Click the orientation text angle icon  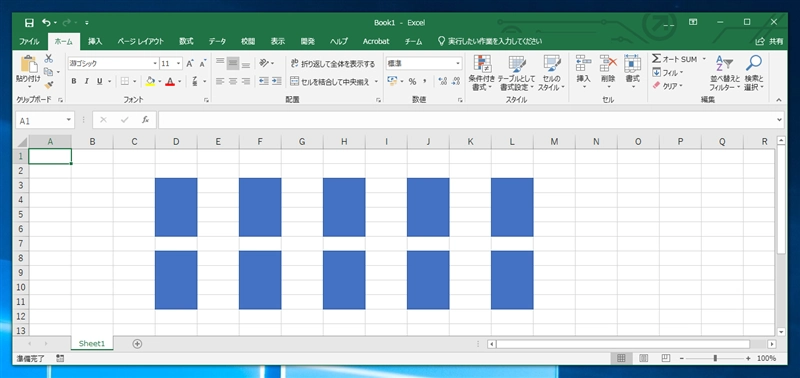click(264, 63)
